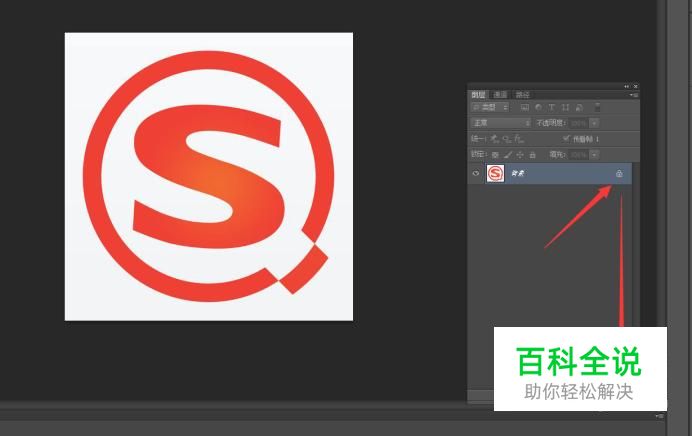Collapse the Layers panel with double arrows
This screenshot has height=436, width=692.
pos(626,86)
